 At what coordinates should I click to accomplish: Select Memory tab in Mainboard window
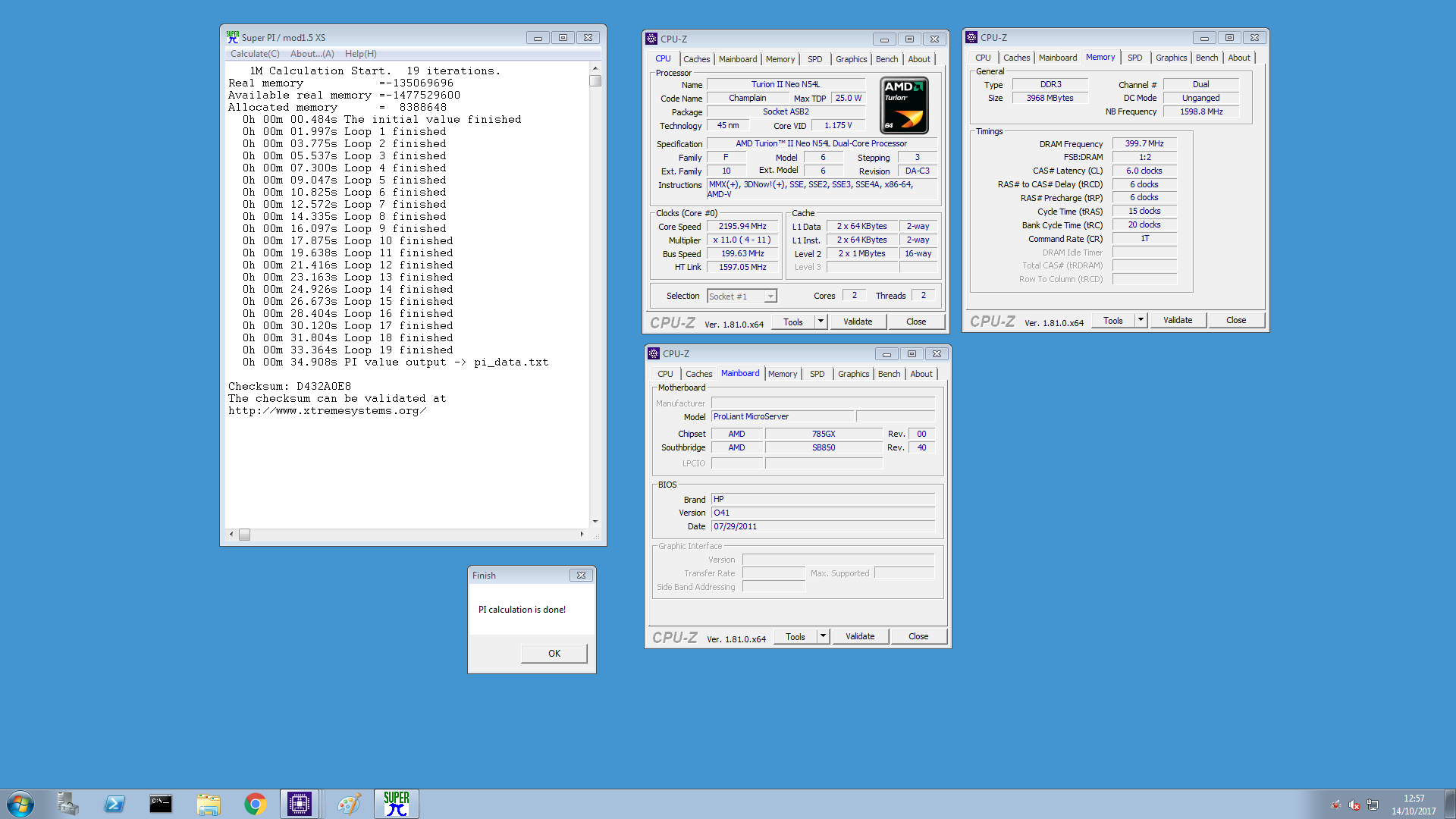click(x=782, y=374)
